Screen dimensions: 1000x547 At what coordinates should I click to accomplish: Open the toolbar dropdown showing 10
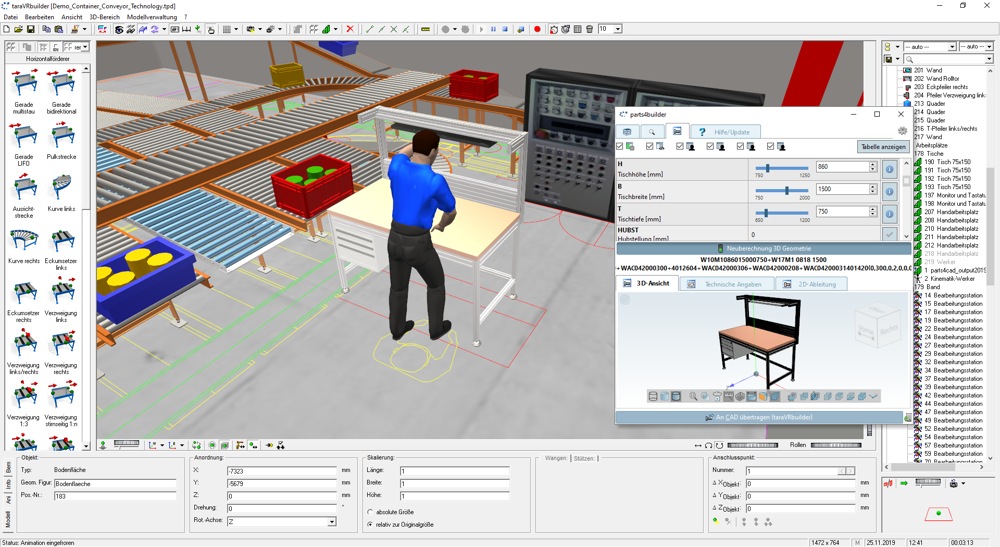point(617,29)
